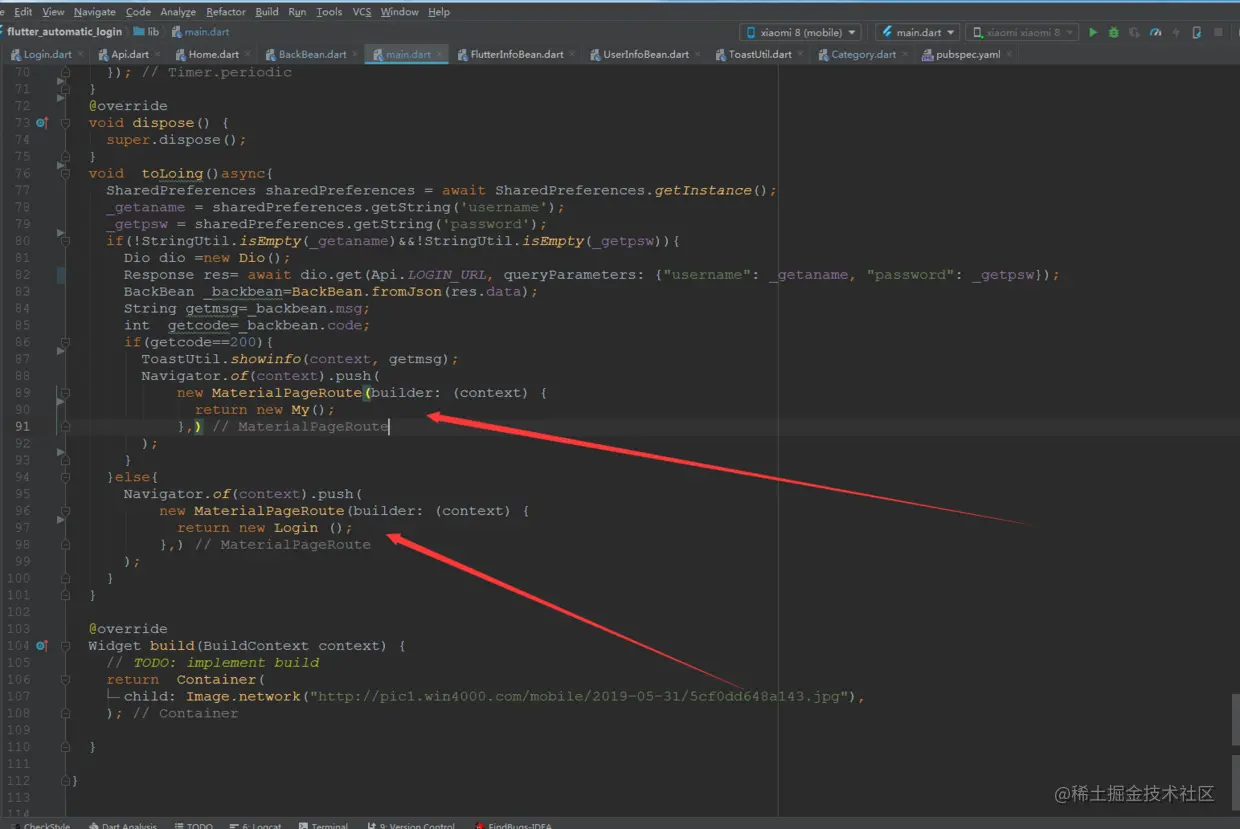The image size is (1240, 829).
Task: Open the Build menu
Action: [267, 12]
